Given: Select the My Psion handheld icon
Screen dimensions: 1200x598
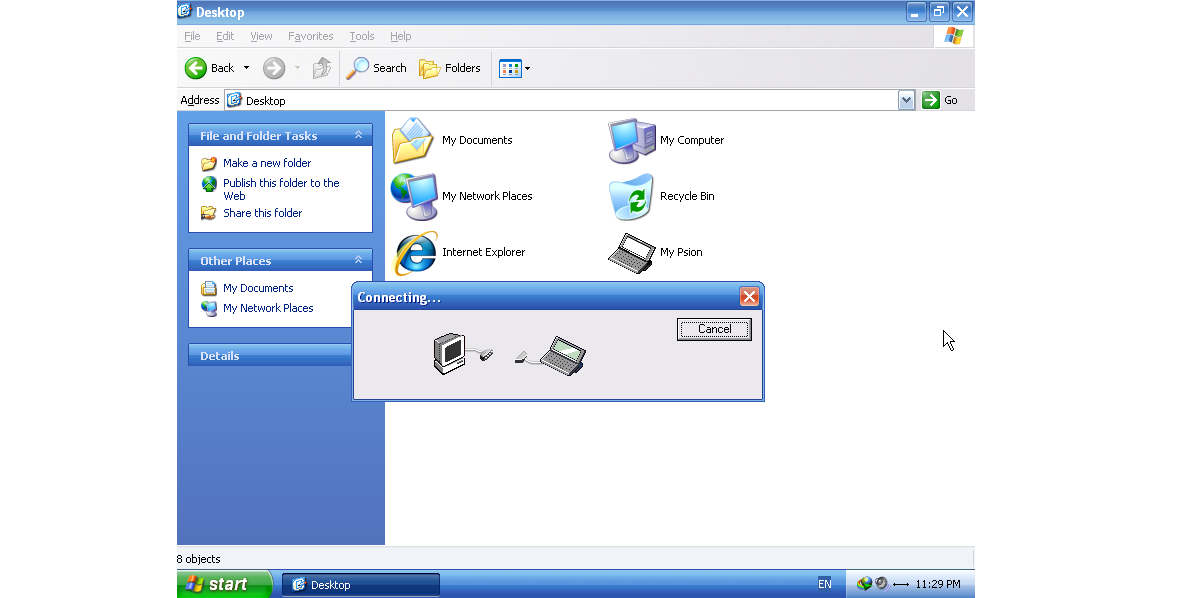Looking at the screenshot, I should point(632,252).
